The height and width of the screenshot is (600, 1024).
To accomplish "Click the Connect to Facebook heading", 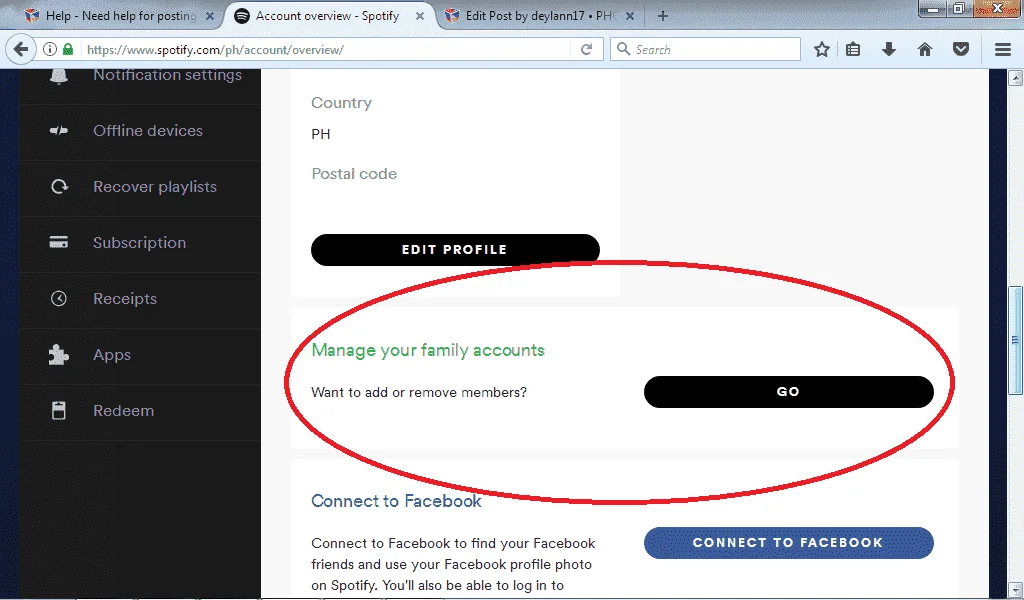I will coord(396,501).
